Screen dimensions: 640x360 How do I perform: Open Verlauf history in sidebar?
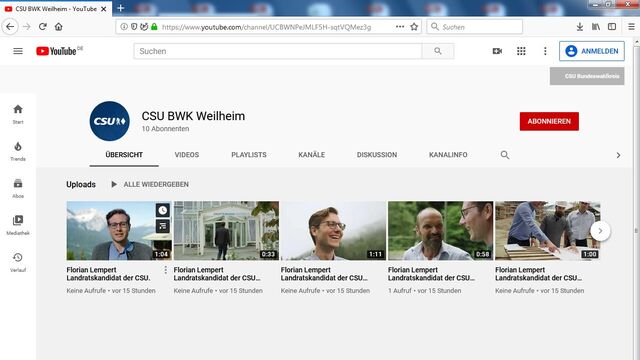coord(18,262)
